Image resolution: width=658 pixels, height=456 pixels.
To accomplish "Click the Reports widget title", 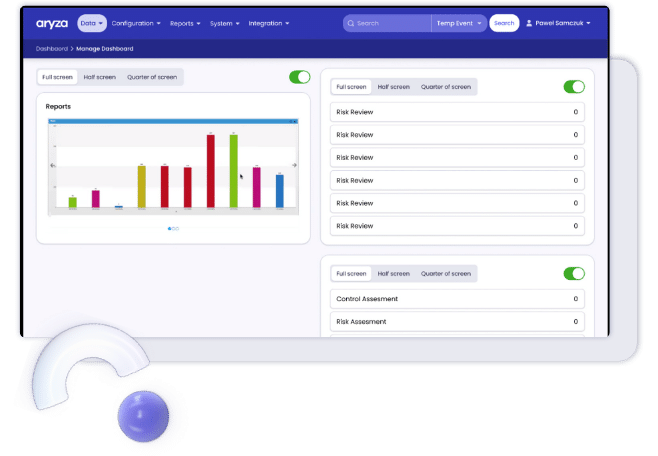I will (58, 107).
